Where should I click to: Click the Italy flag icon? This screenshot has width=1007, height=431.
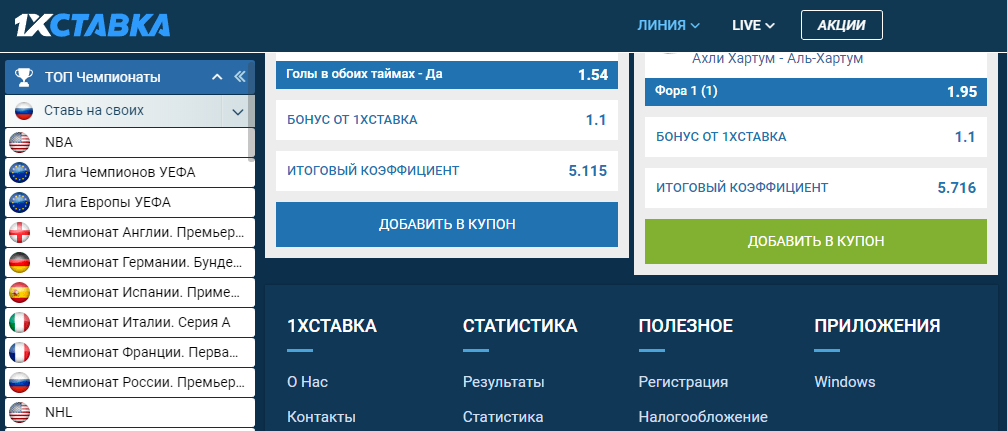point(20,322)
